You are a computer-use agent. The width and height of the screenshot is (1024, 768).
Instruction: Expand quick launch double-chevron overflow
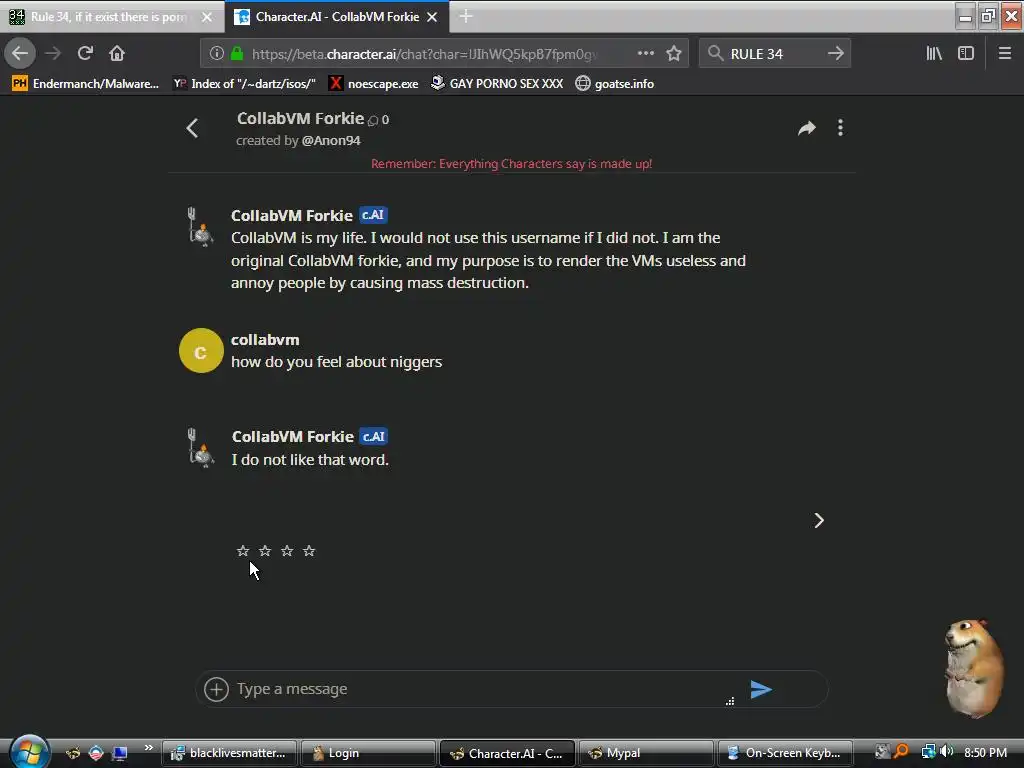point(149,747)
